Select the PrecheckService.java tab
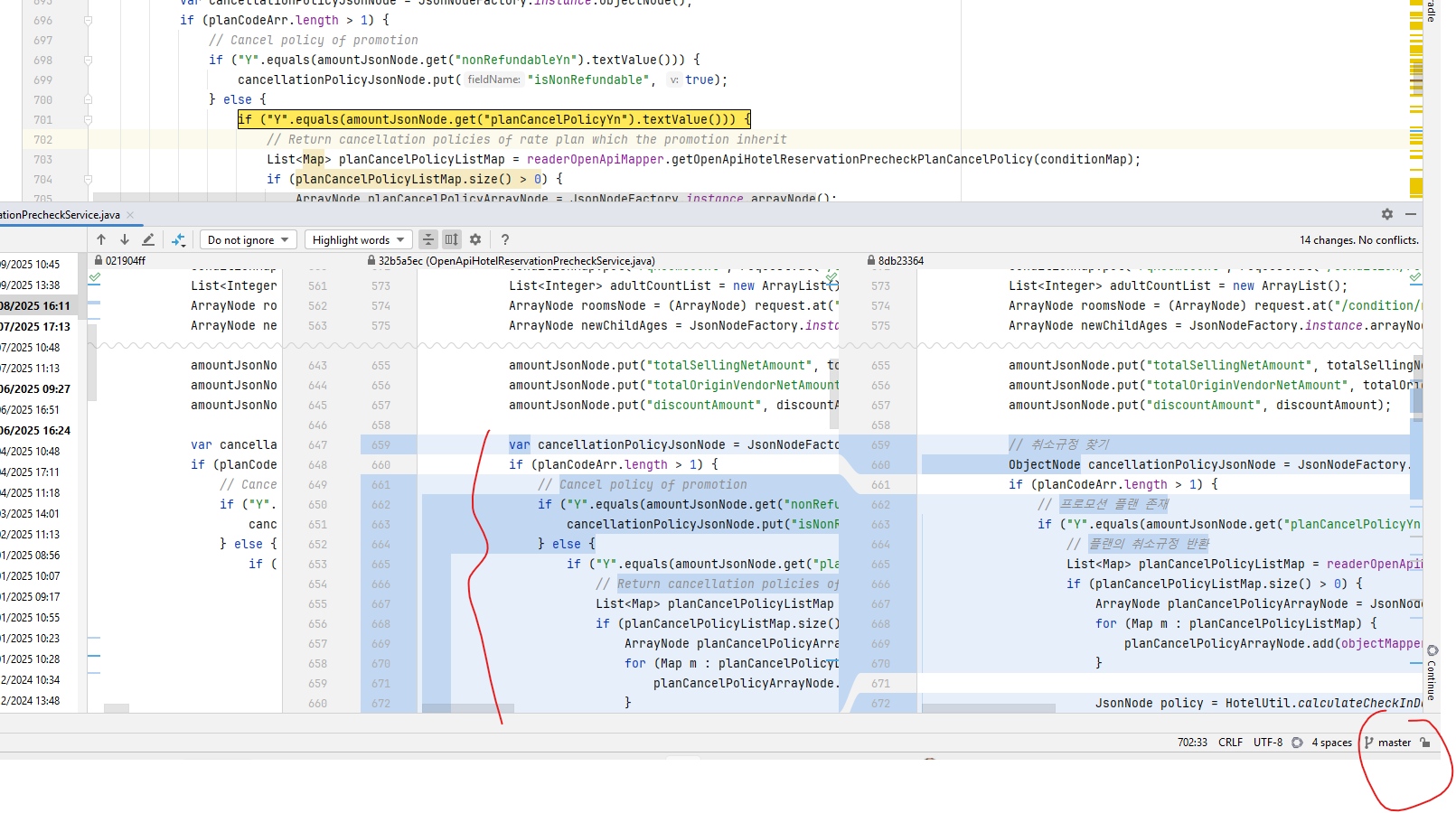 [60, 215]
